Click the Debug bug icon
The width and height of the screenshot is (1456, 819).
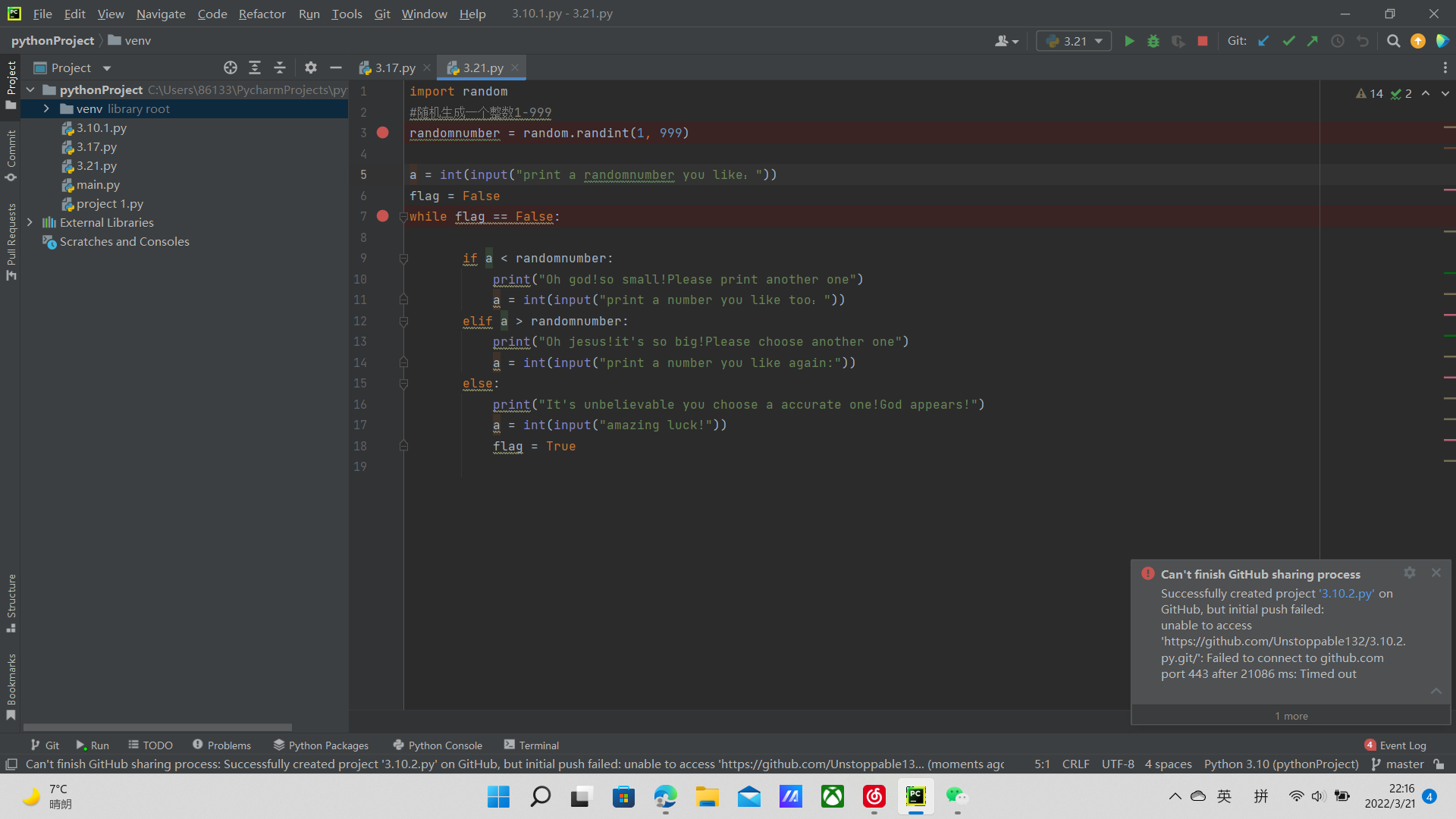pyautogui.click(x=1153, y=41)
